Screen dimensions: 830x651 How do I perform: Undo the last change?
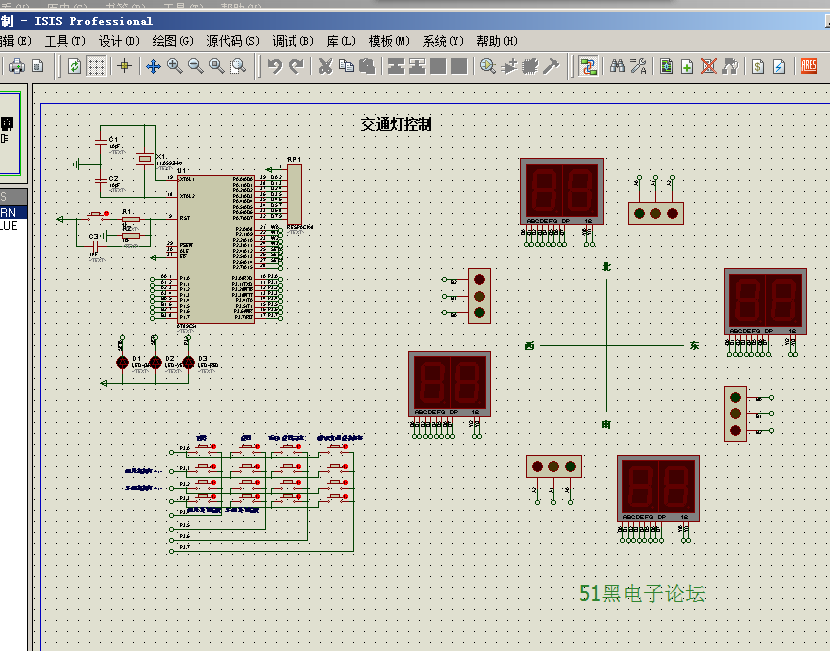click(x=275, y=66)
